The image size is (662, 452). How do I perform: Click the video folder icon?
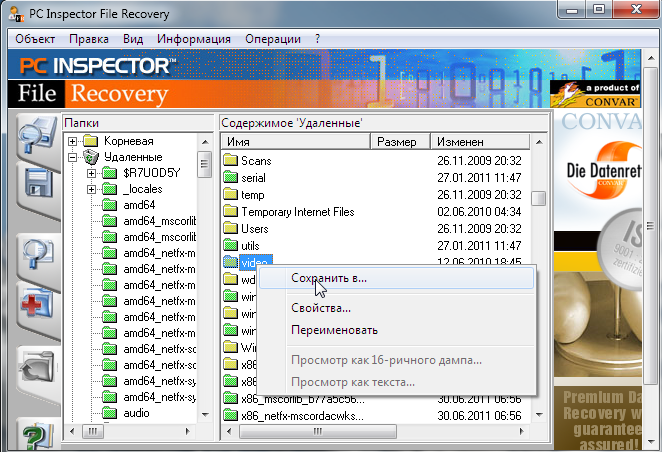(231, 262)
